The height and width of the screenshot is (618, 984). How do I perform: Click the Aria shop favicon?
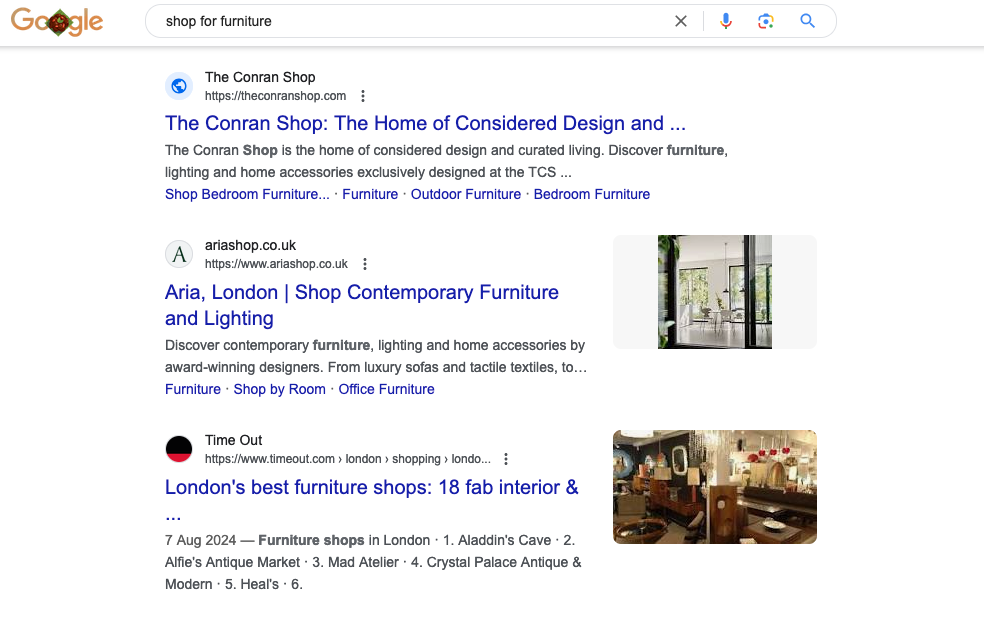pyautogui.click(x=179, y=254)
